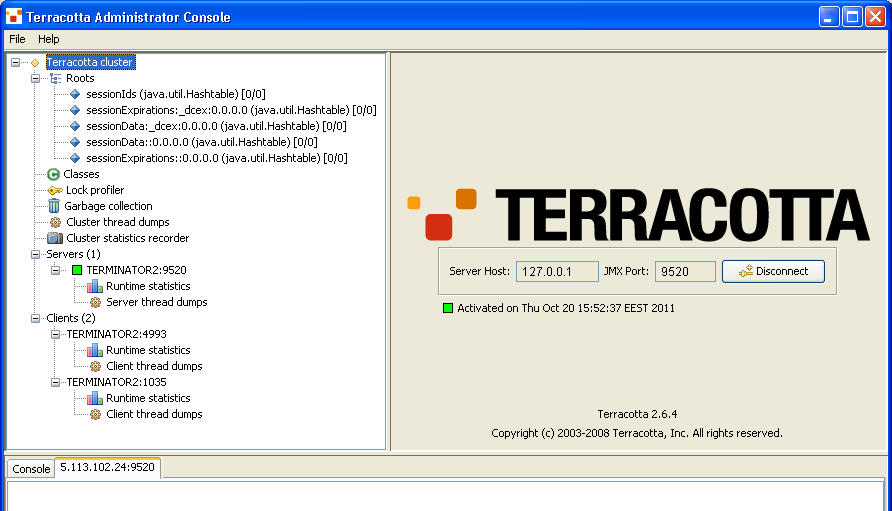Click the Terracotta cluster diamond icon

pyautogui.click(x=35, y=63)
